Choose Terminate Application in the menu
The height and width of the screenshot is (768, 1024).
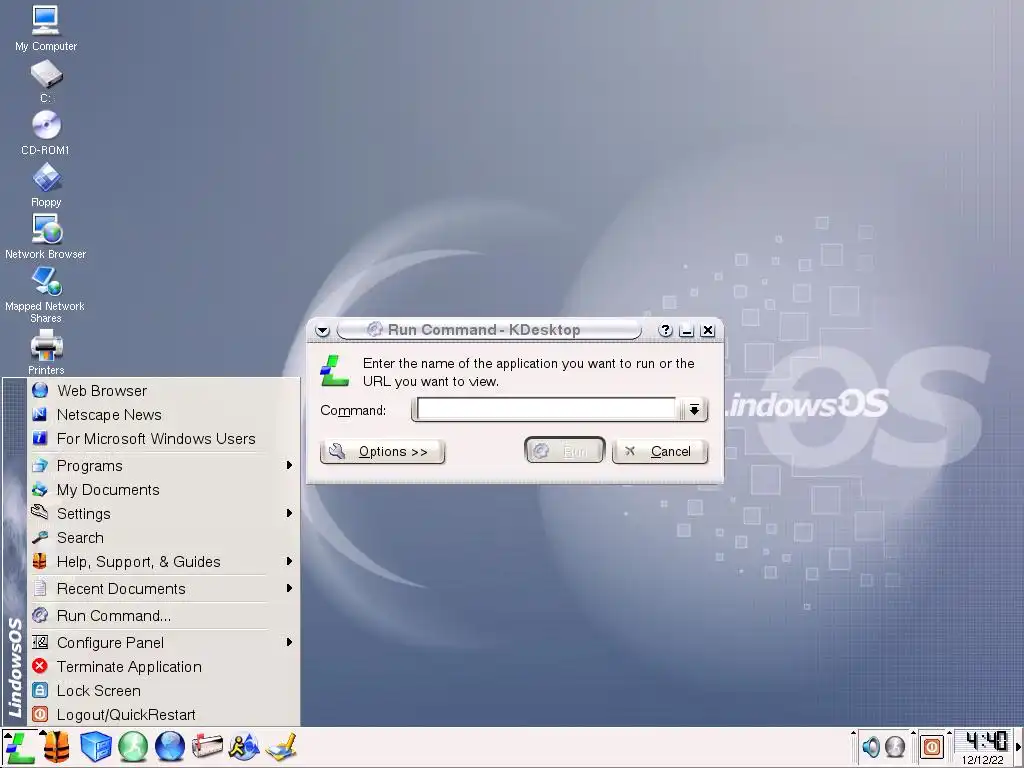coord(164,667)
